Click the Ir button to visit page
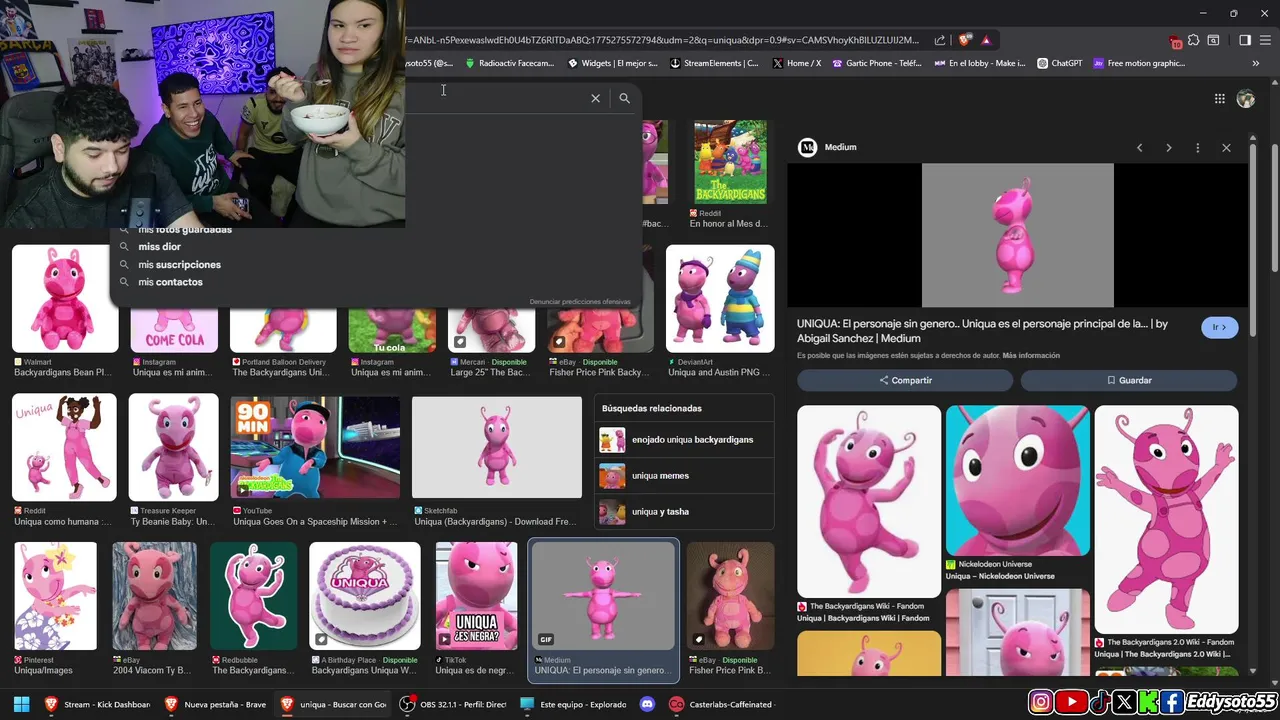This screenshot has width=1280, height=720. [1219, 327]
